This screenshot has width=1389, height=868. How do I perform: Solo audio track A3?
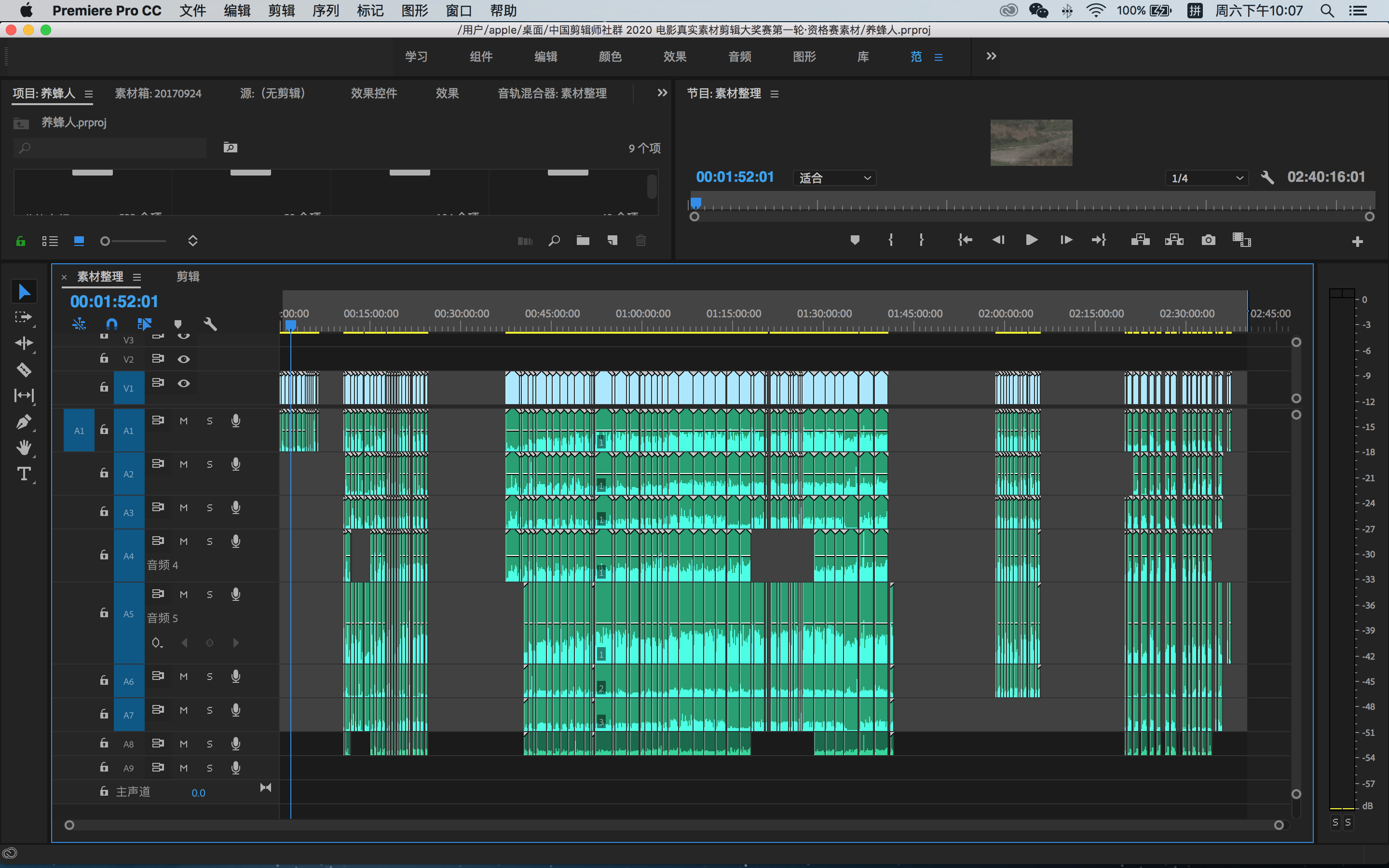(x=209, y=508)
